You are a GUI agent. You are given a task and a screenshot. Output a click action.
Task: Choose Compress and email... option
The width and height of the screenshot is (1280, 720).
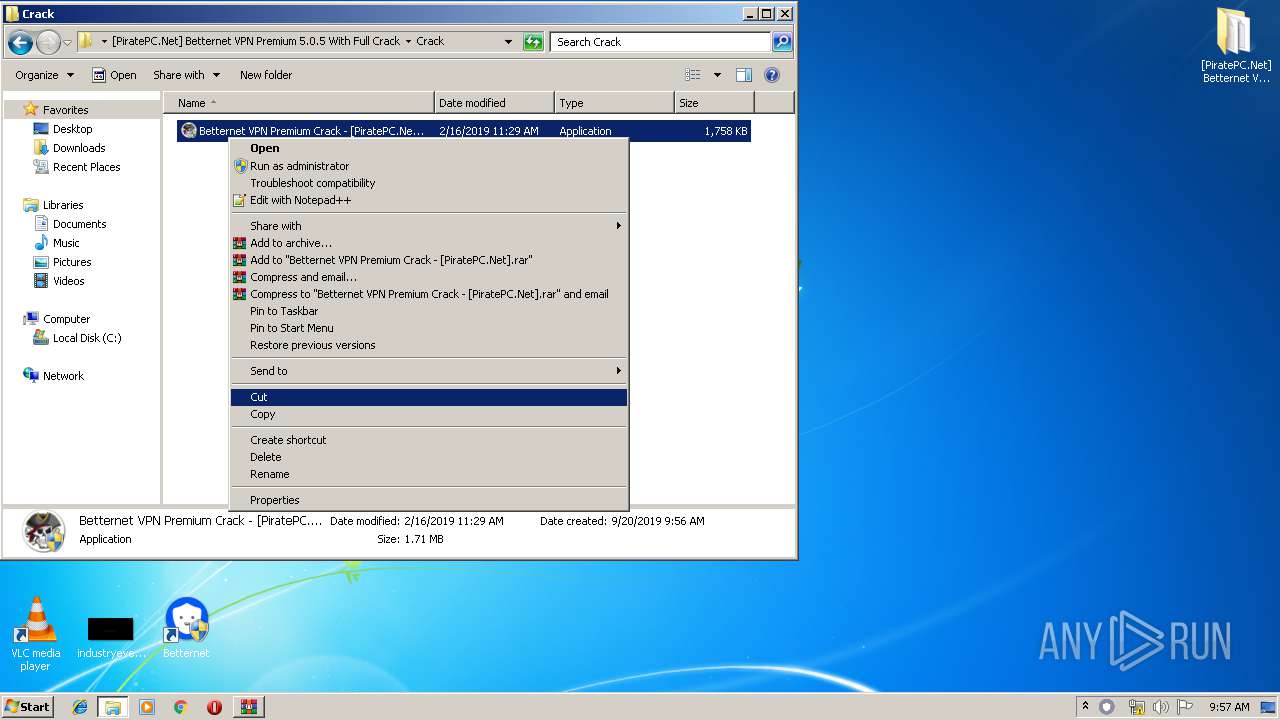click(x=429, y=277)
